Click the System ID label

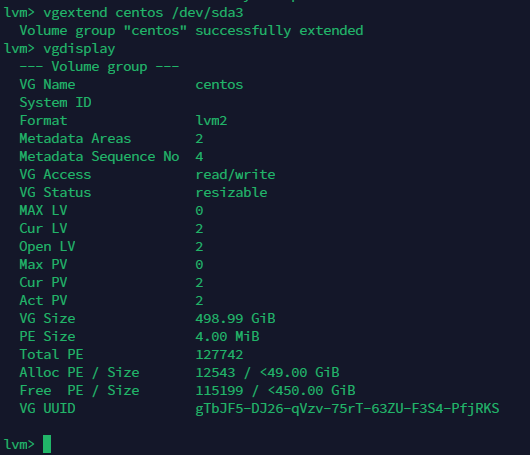click(x=55, y=103)
